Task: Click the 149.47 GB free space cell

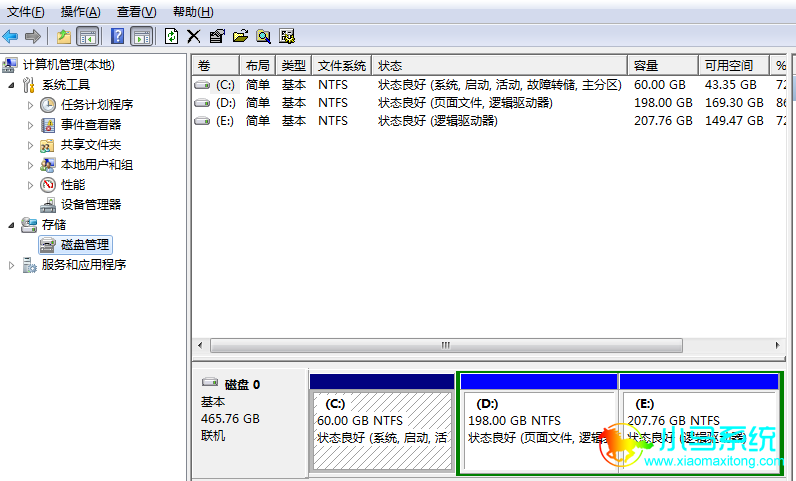Action: pyautogui.click(x=734, y=121)
